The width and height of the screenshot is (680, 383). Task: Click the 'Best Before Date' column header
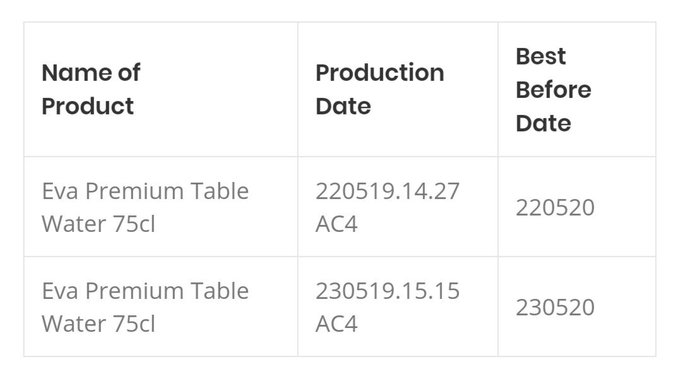577,89
